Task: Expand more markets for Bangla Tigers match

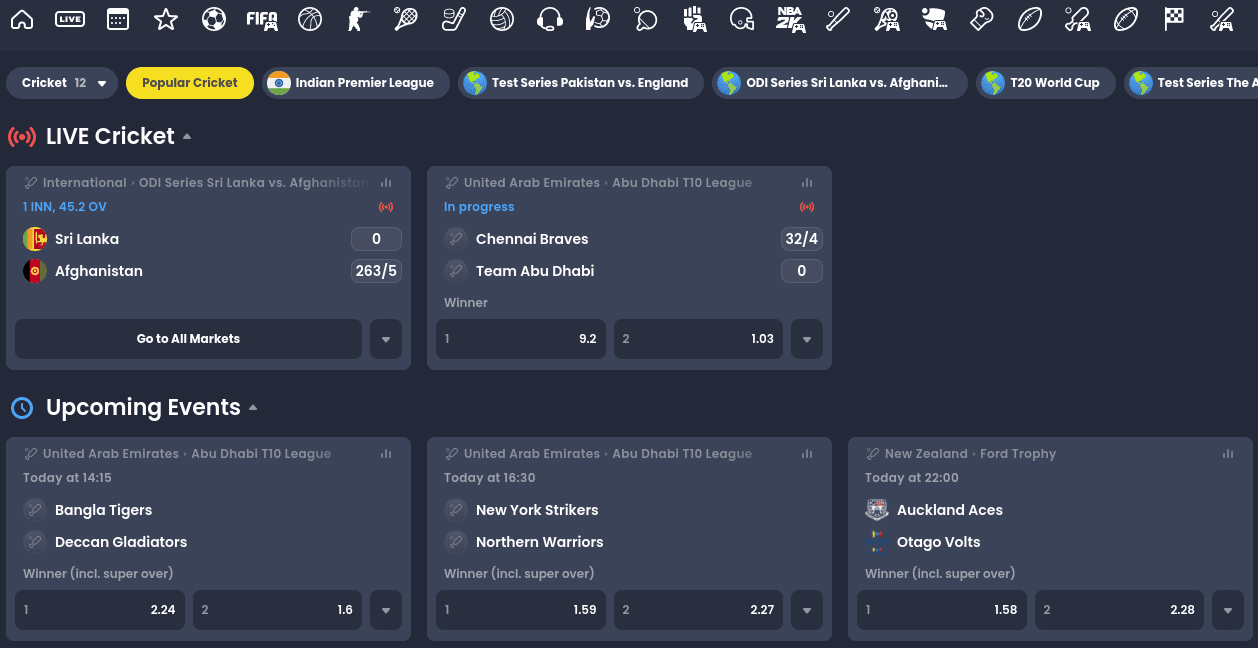Action: pos(386,610)
